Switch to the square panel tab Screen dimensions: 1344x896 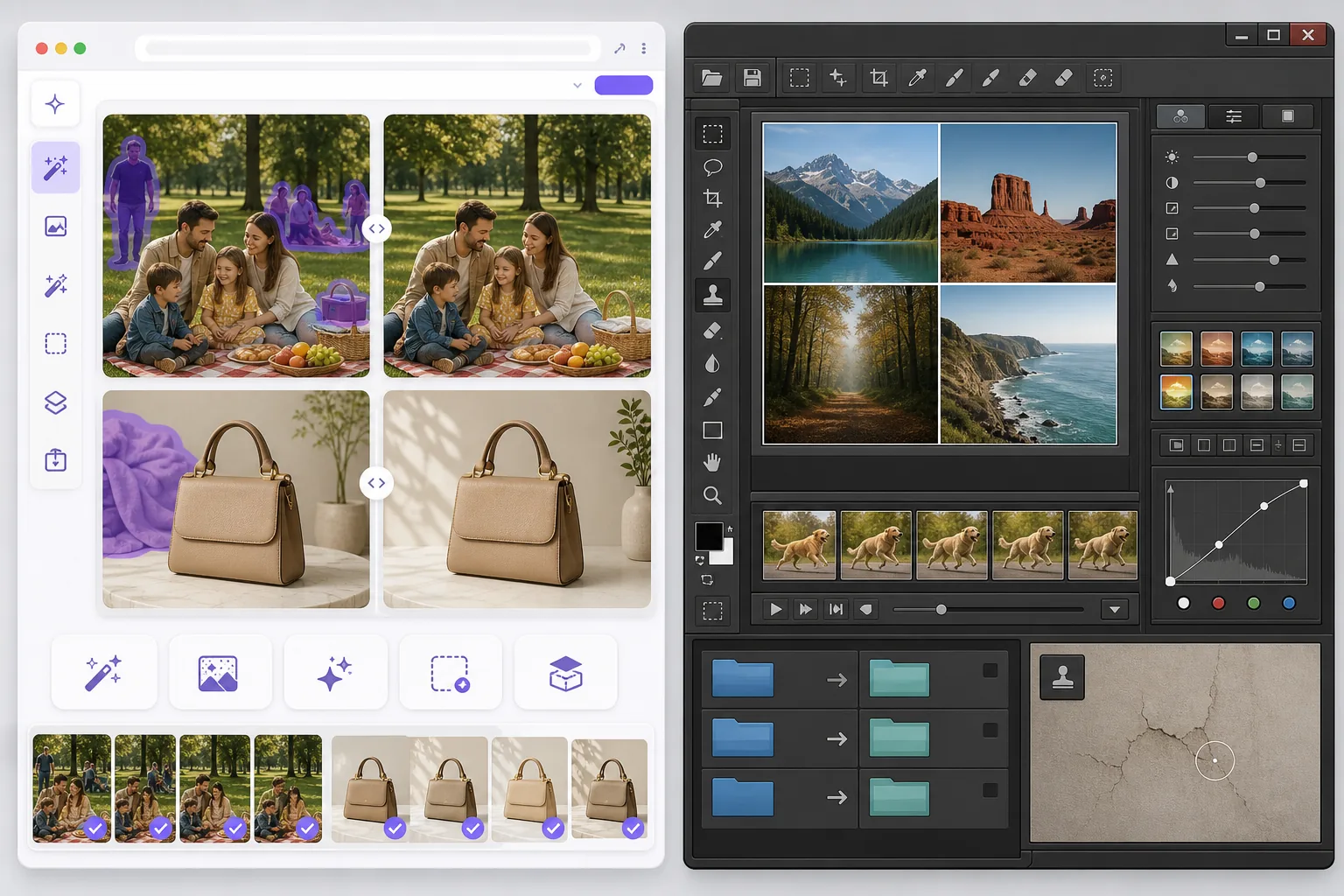[x=1288, y=116]
